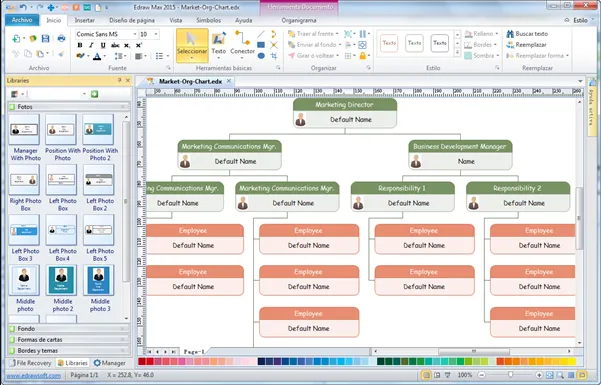Expand Formas de cartas library section

click(69, 339)
